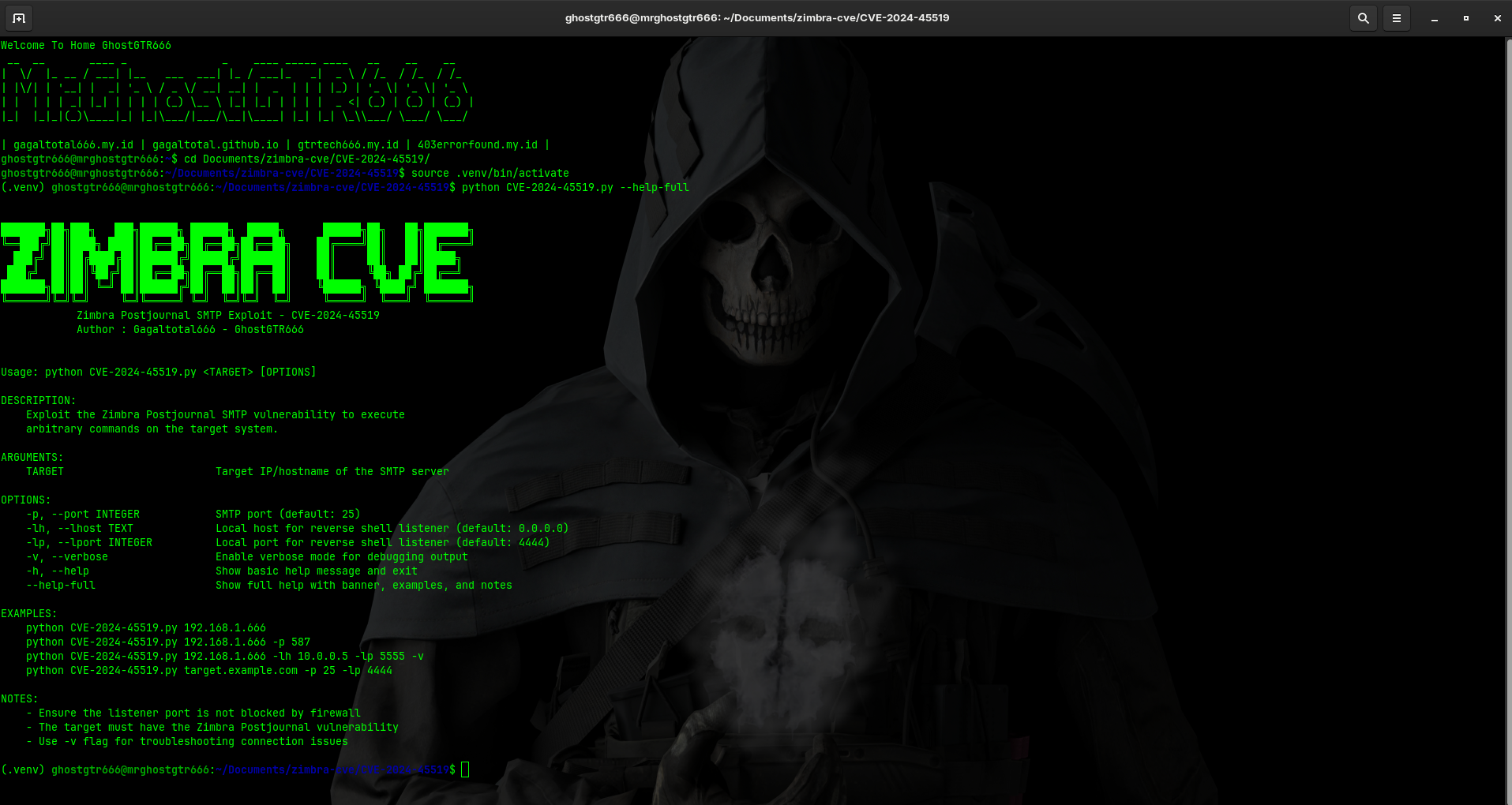Click the '-v, --verbose' option
Viewport: 1512px width, 805px height.
point(67,557)
